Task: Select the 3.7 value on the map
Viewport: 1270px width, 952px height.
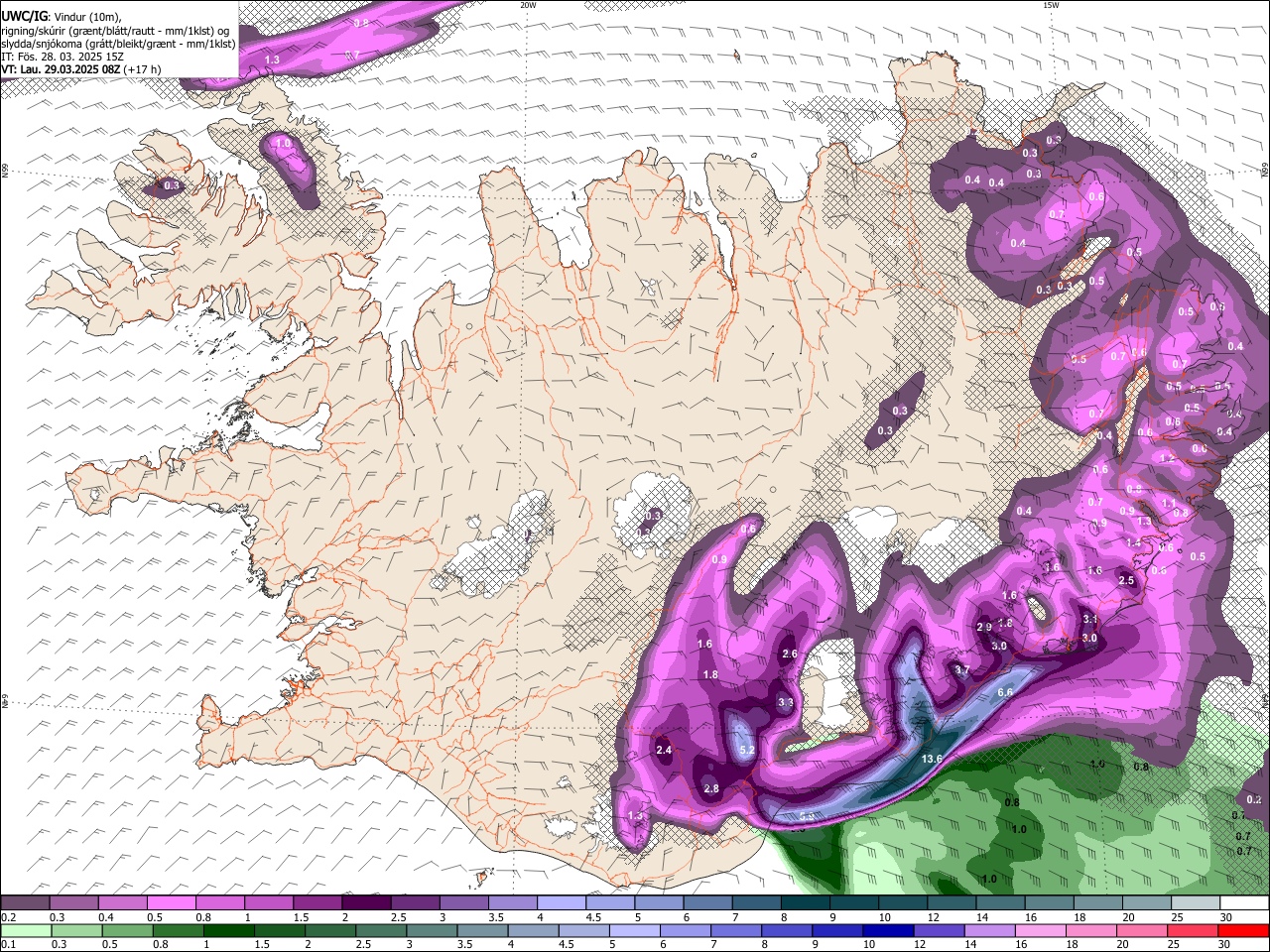Action: click(x=961, y=670)
